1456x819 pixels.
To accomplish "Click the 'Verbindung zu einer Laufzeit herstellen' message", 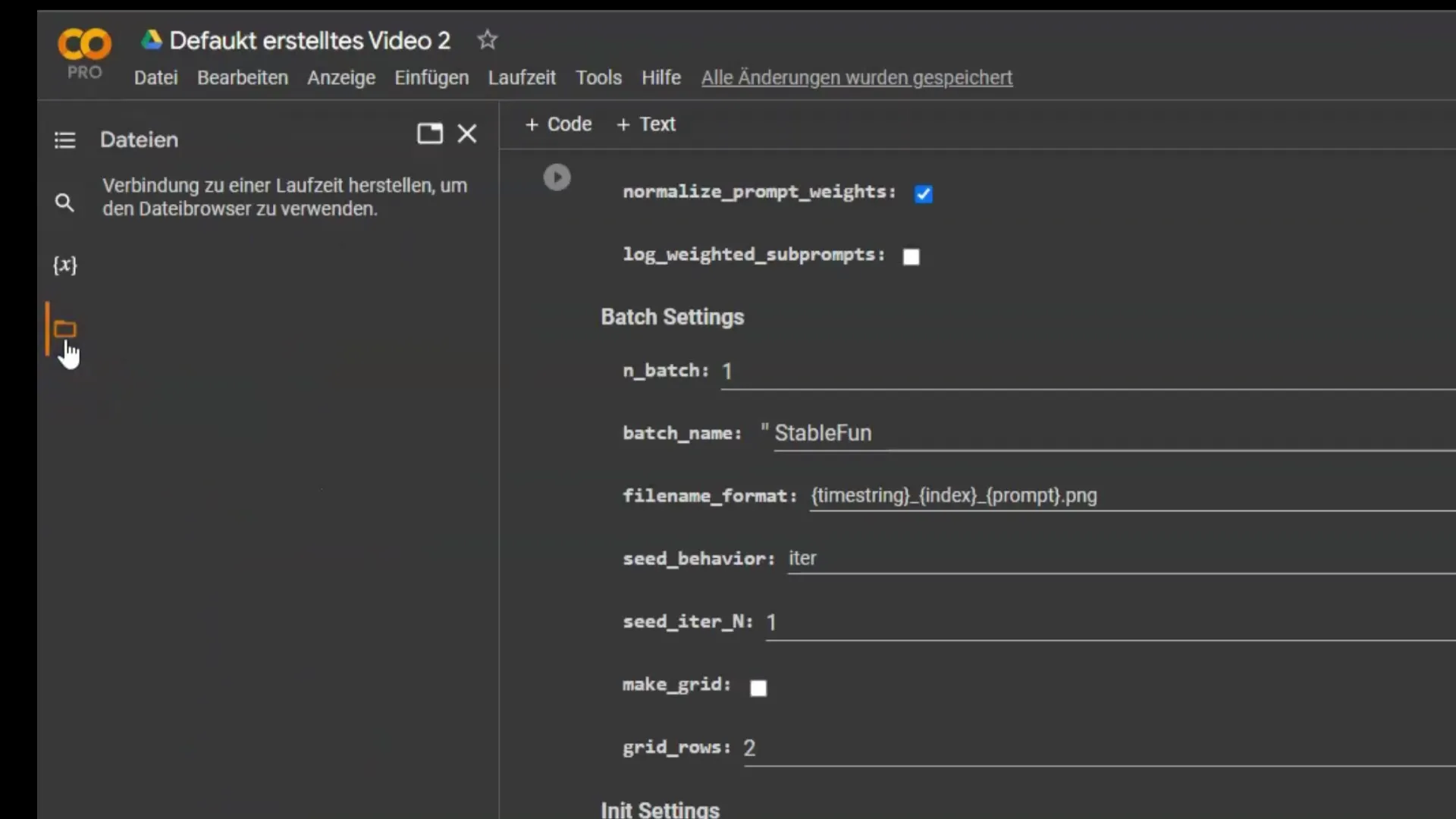I will (x=285, y=197).
